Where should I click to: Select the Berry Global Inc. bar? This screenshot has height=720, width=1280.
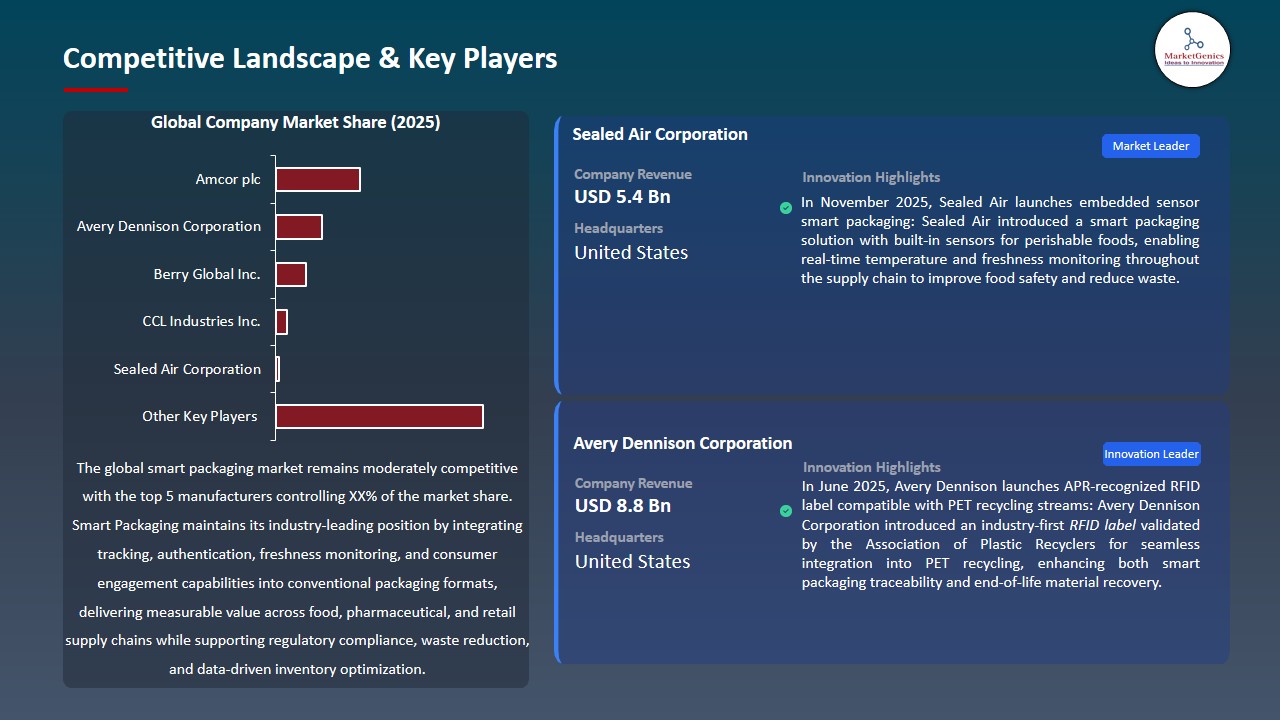click(x=291, y=274)
